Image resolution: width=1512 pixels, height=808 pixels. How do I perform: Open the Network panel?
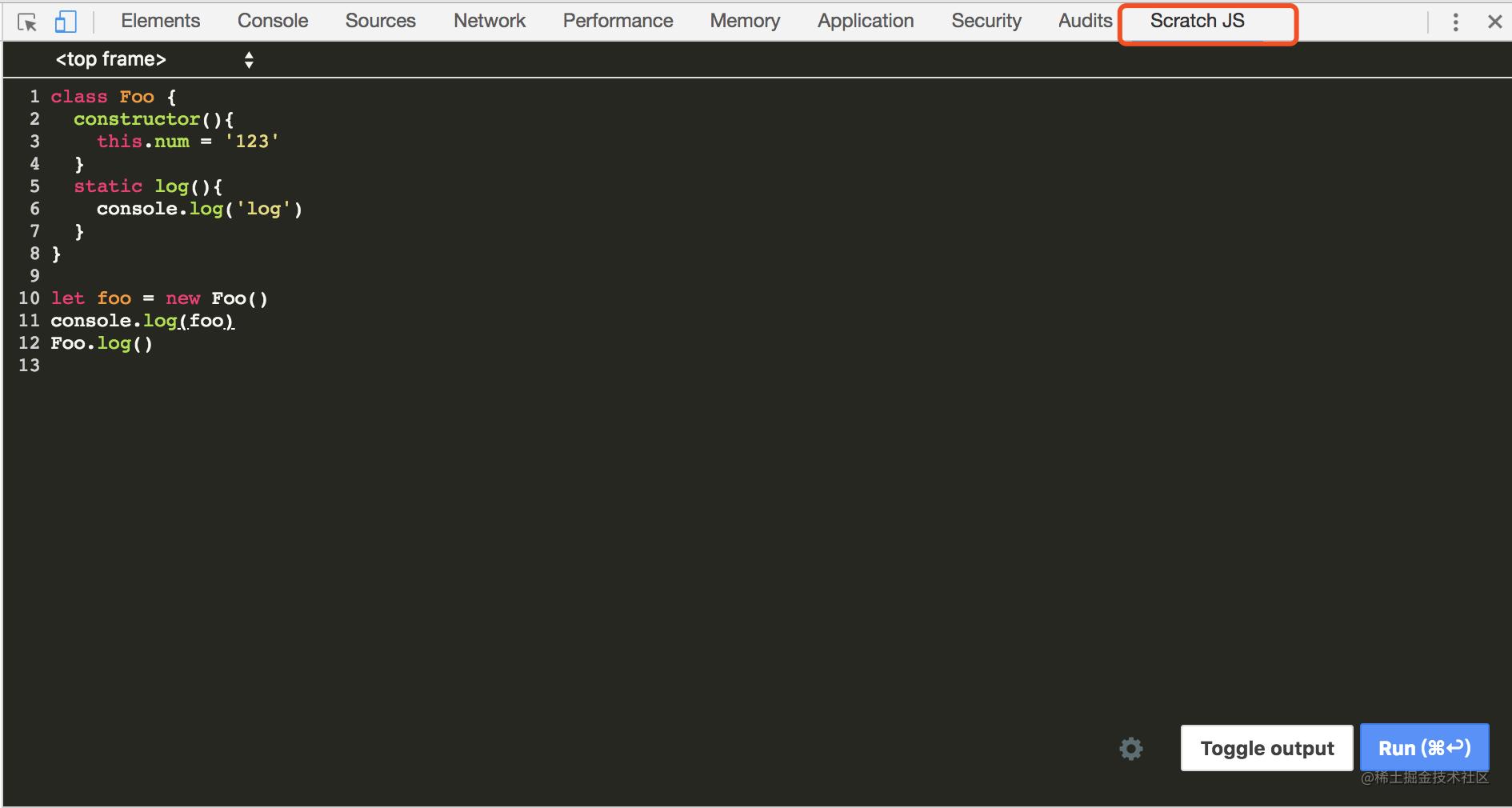489,21
